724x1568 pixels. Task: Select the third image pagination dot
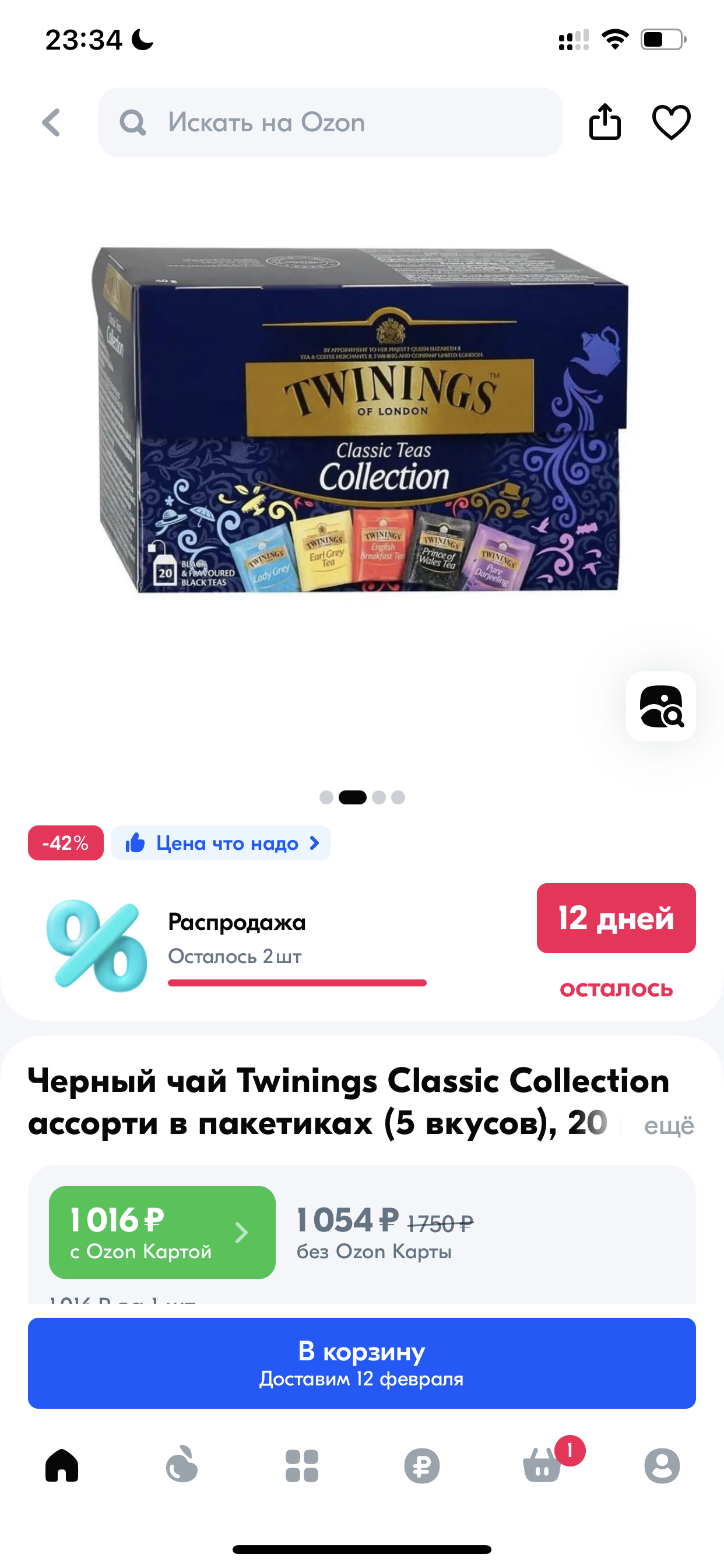pos(379,797)
